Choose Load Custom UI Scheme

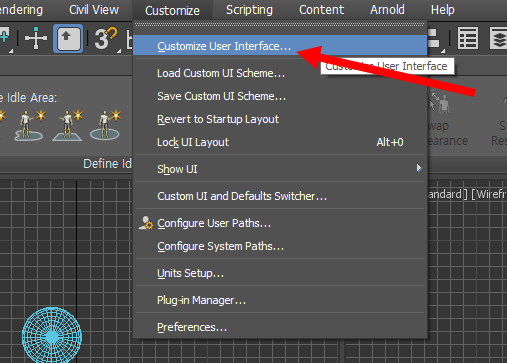tap(280, 73)
